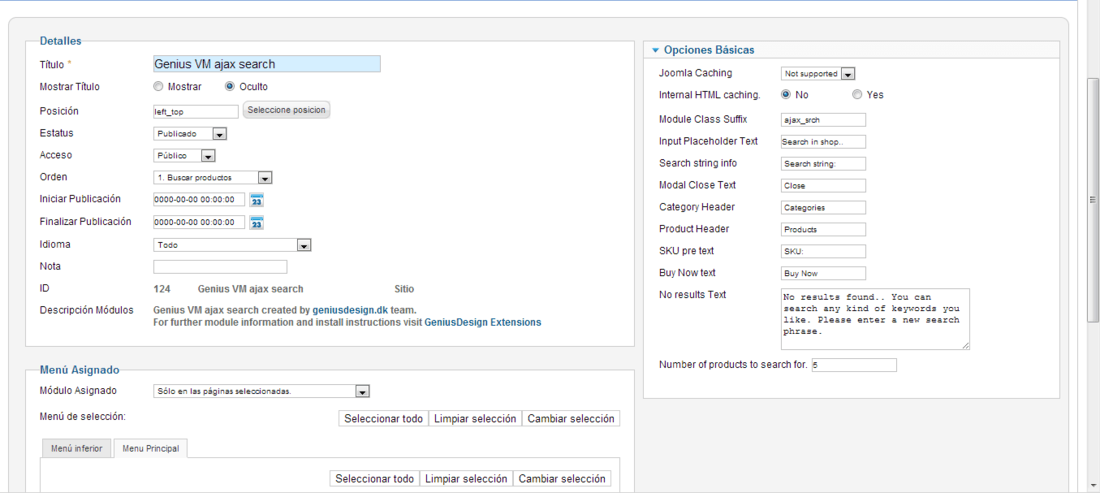Screen dimensions: 1100x493
Task: Click the vertical page scrollbar thumb
Action: click(1091, 200)
